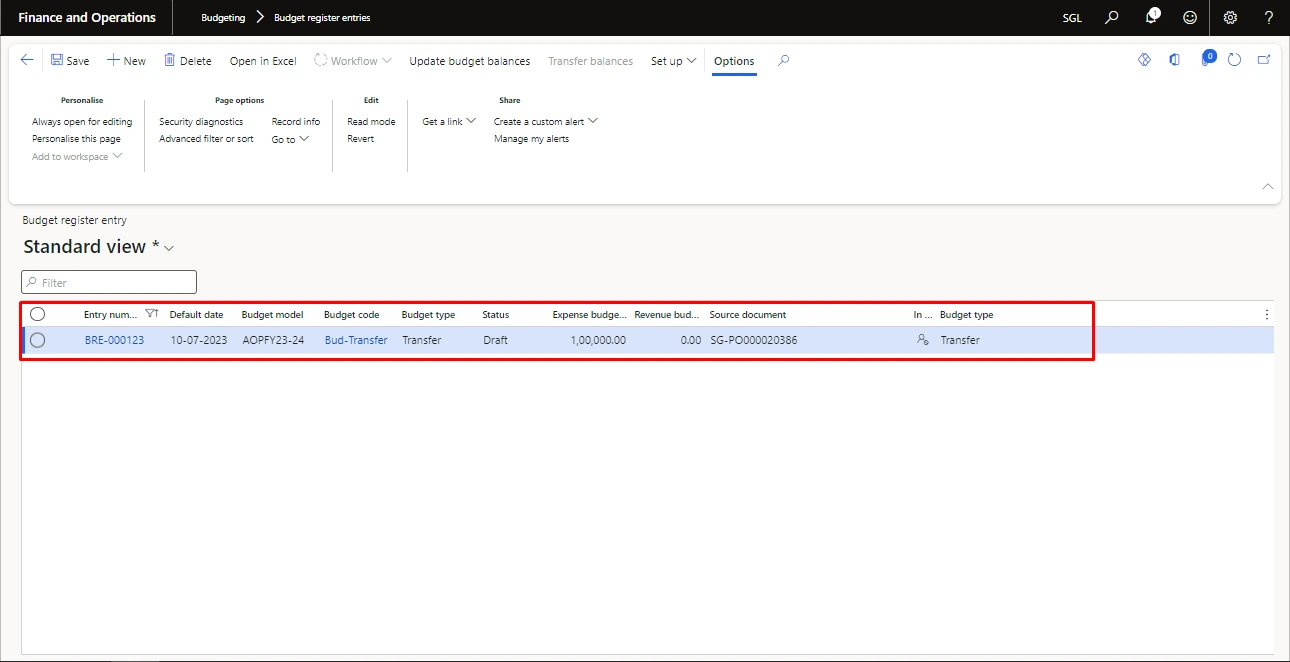The image size is (1290, 662).
Task: Open the Bud-Transfer budget code link
Action: [x=356, y=340]
